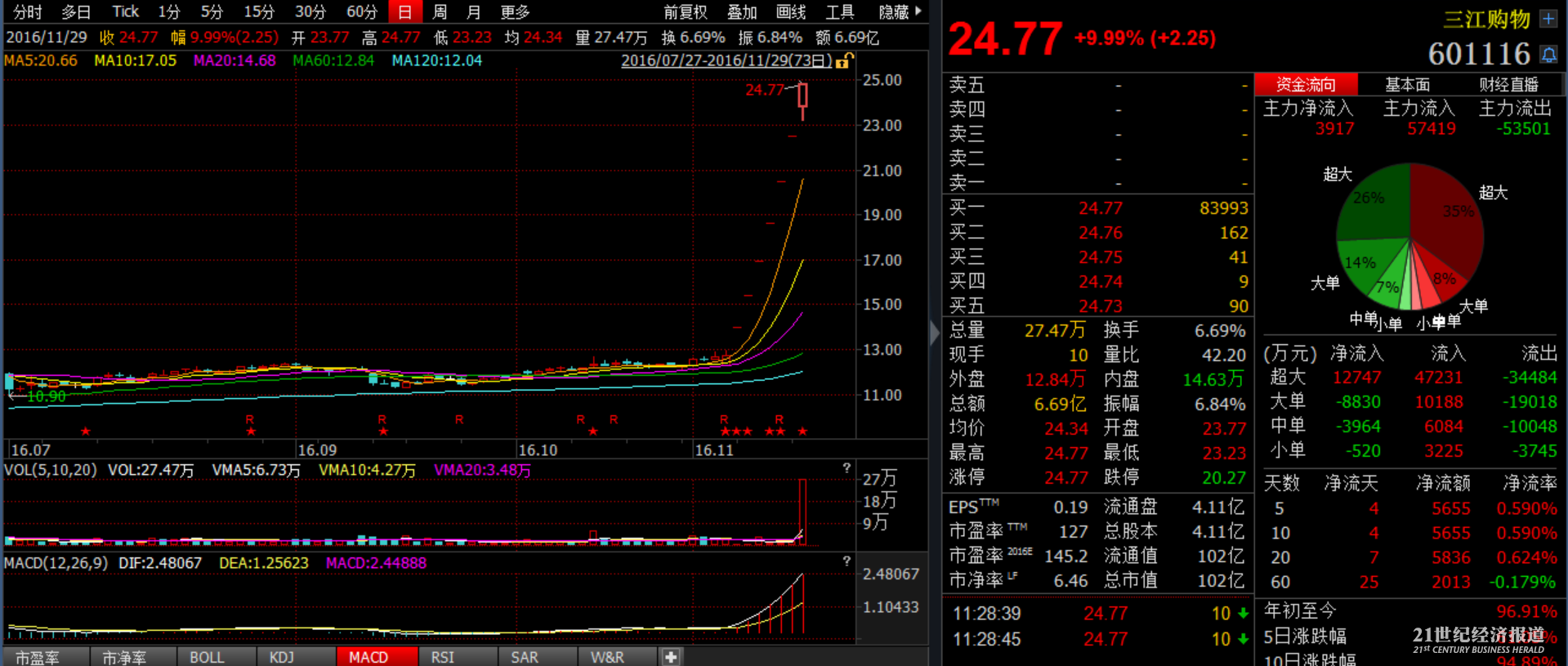Select the 30分 period tab
Image resolution: width=1568 pixels, height=666 pixels.
pyautogui.click(x=310, y=11)
